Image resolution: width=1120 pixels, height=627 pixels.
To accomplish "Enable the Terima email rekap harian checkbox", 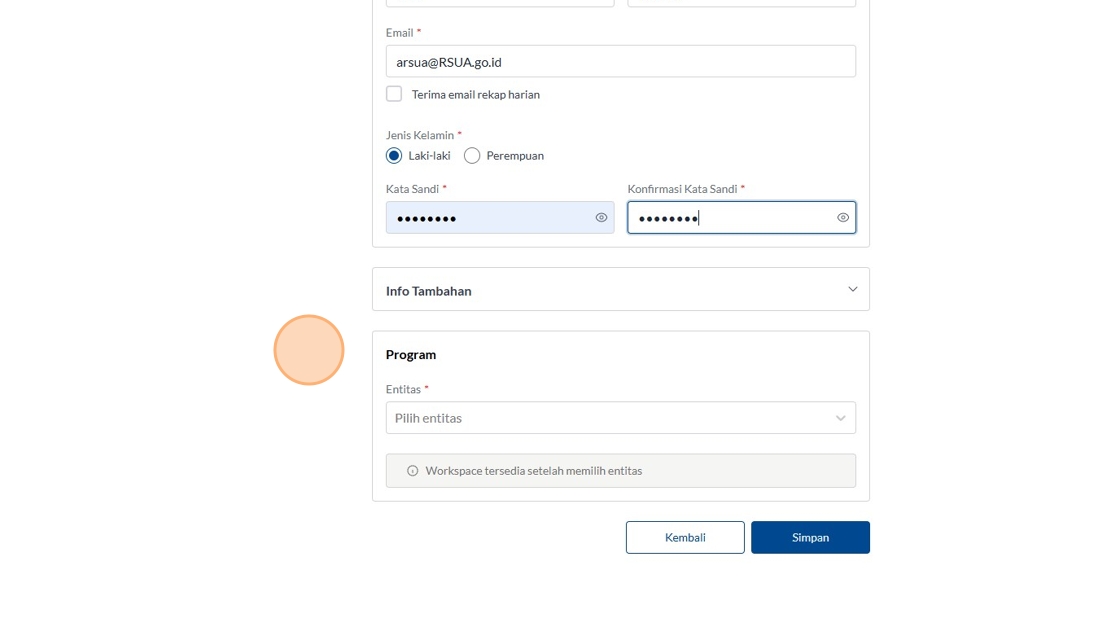I will tap(394, 94).
